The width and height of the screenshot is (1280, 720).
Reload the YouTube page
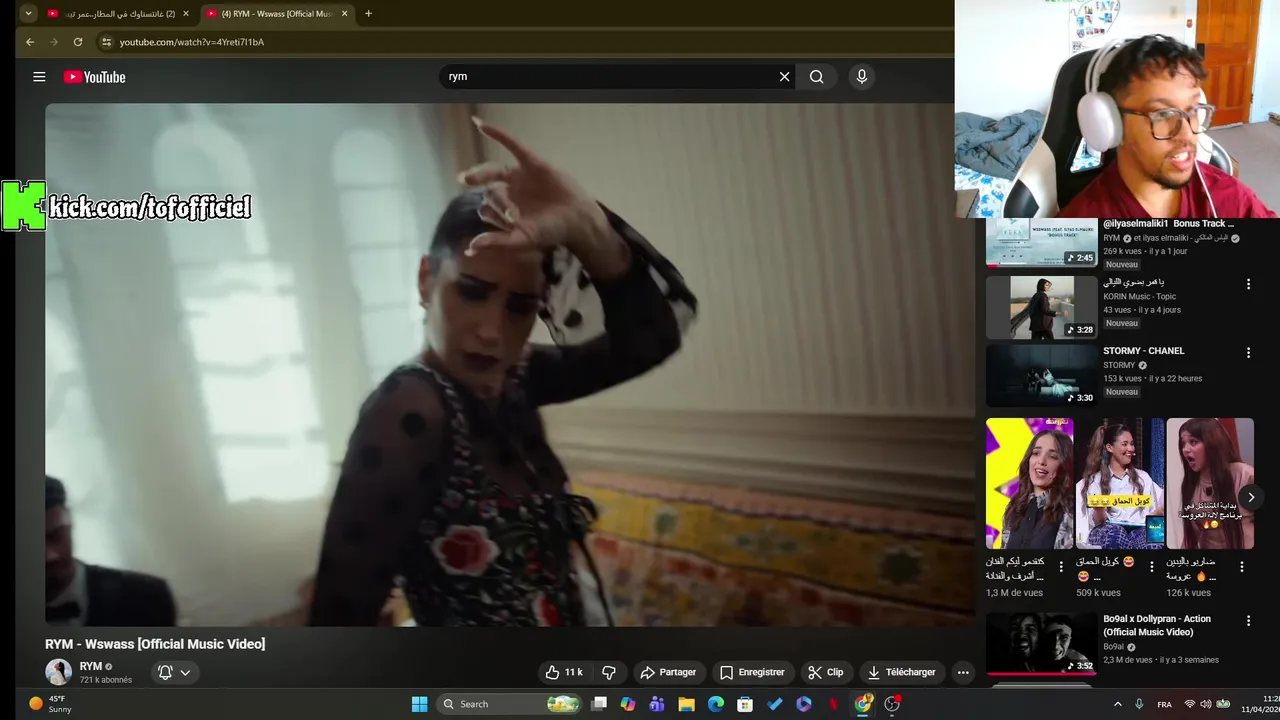point(78,42)
